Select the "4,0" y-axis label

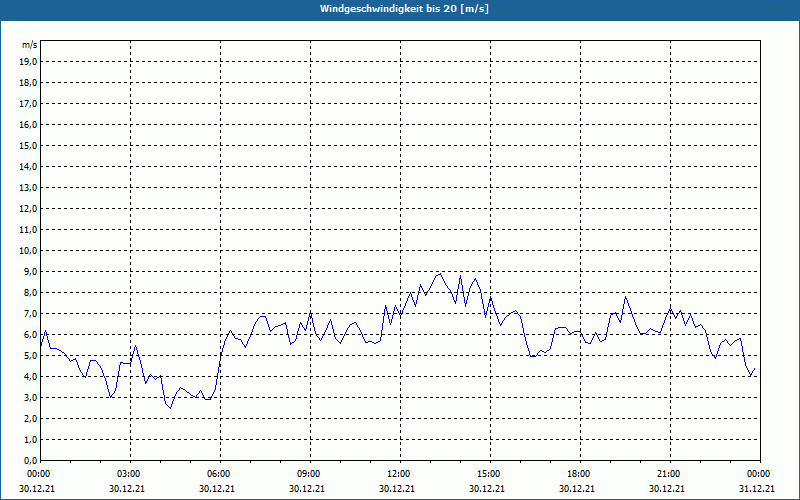pyautogui.click(x=30, y=377)
